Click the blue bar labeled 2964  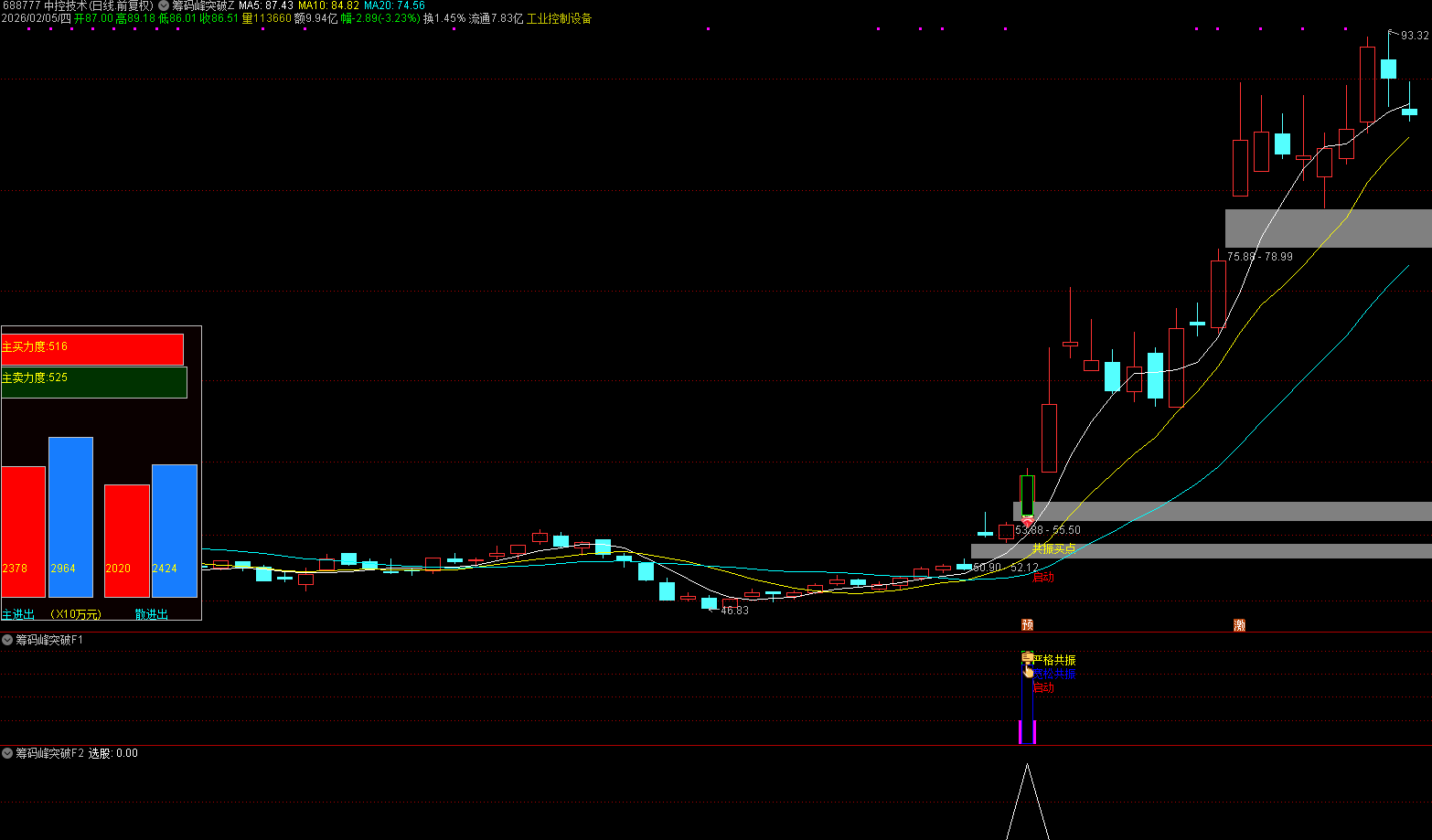[x=70, y=517]
